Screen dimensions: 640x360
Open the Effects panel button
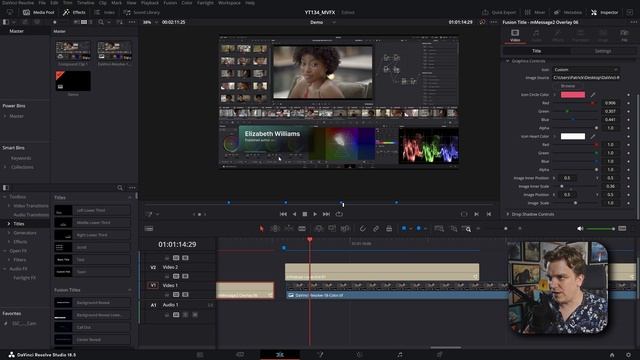[x=74, y=12]
